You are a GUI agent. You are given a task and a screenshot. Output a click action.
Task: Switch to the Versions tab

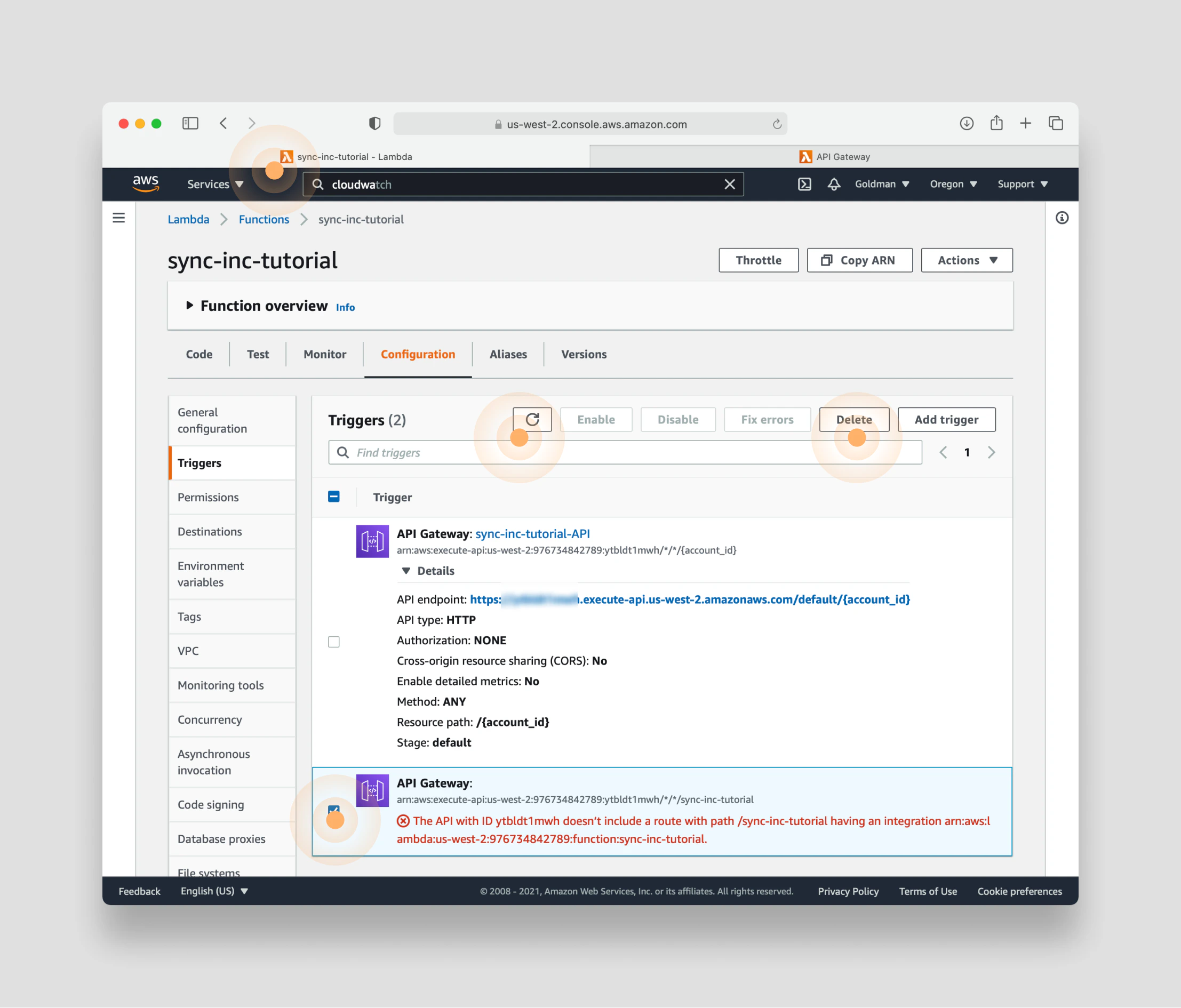coord(584,355)
